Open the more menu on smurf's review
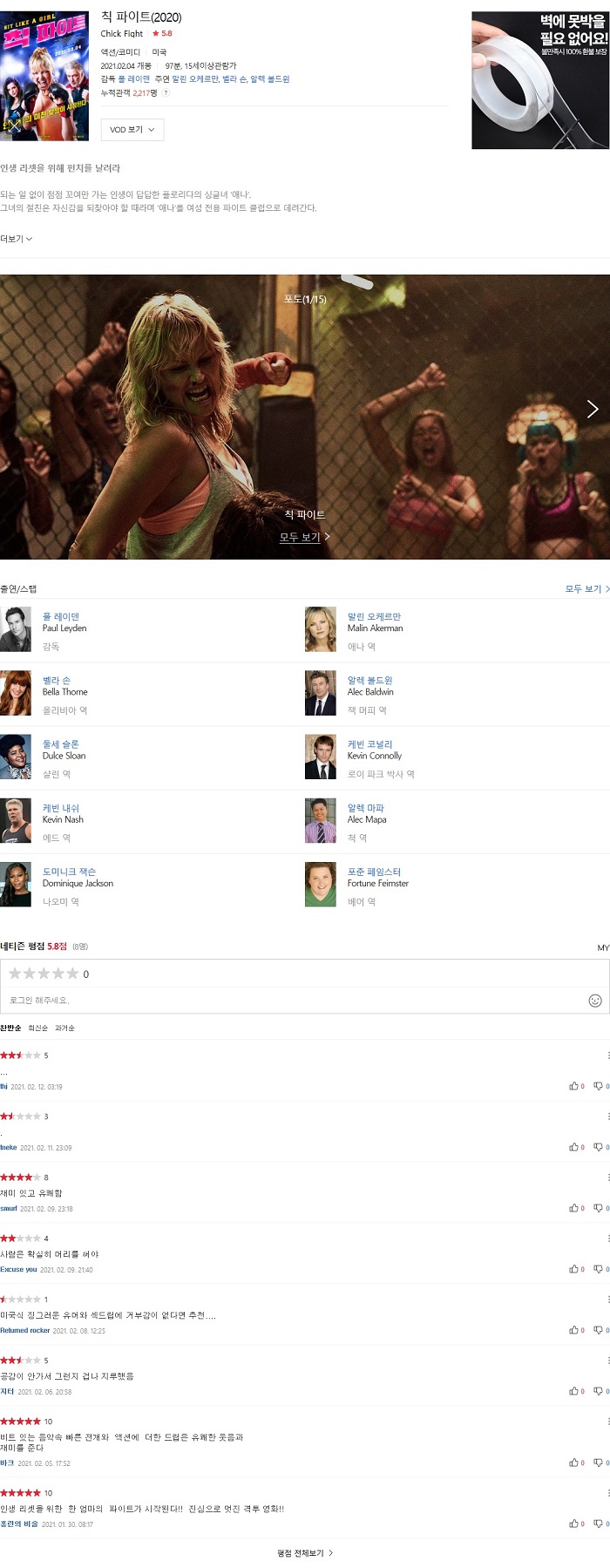This screenshot has width=610, height=1568. pyautogui.click(x=607, y=1178)
